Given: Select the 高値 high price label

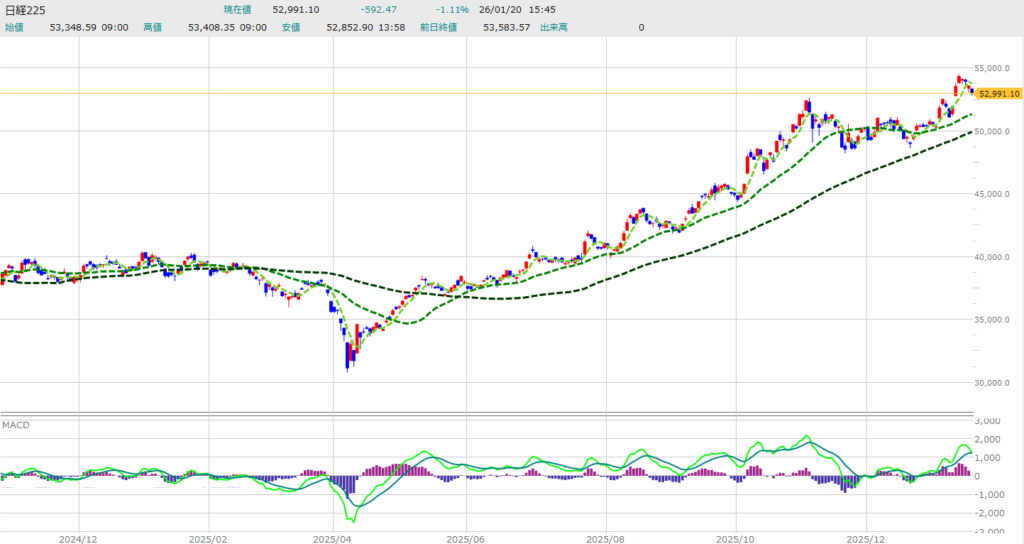Looking at the screenshot, I should [153, 27].
